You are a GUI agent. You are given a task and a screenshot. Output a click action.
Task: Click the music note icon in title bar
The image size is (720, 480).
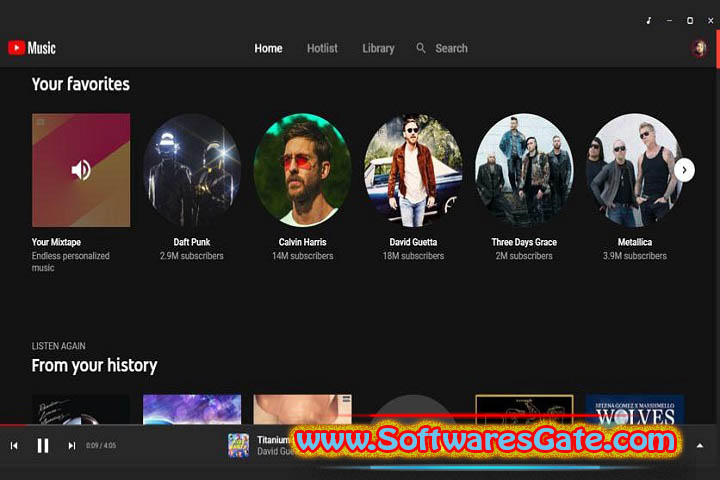point(649,21)
